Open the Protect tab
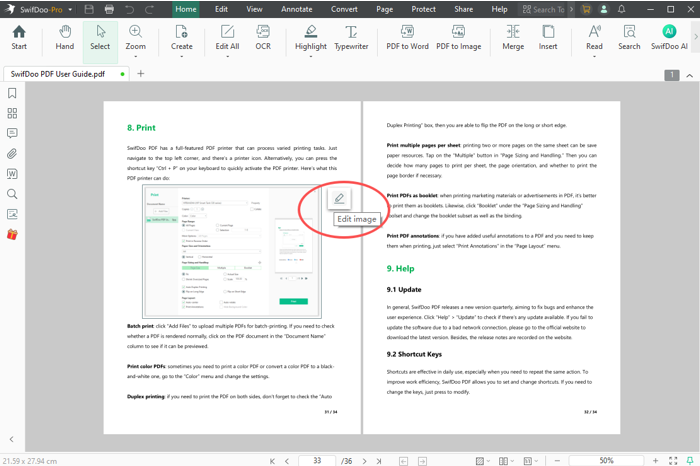The image size is (700, 466). coord(424,9)
